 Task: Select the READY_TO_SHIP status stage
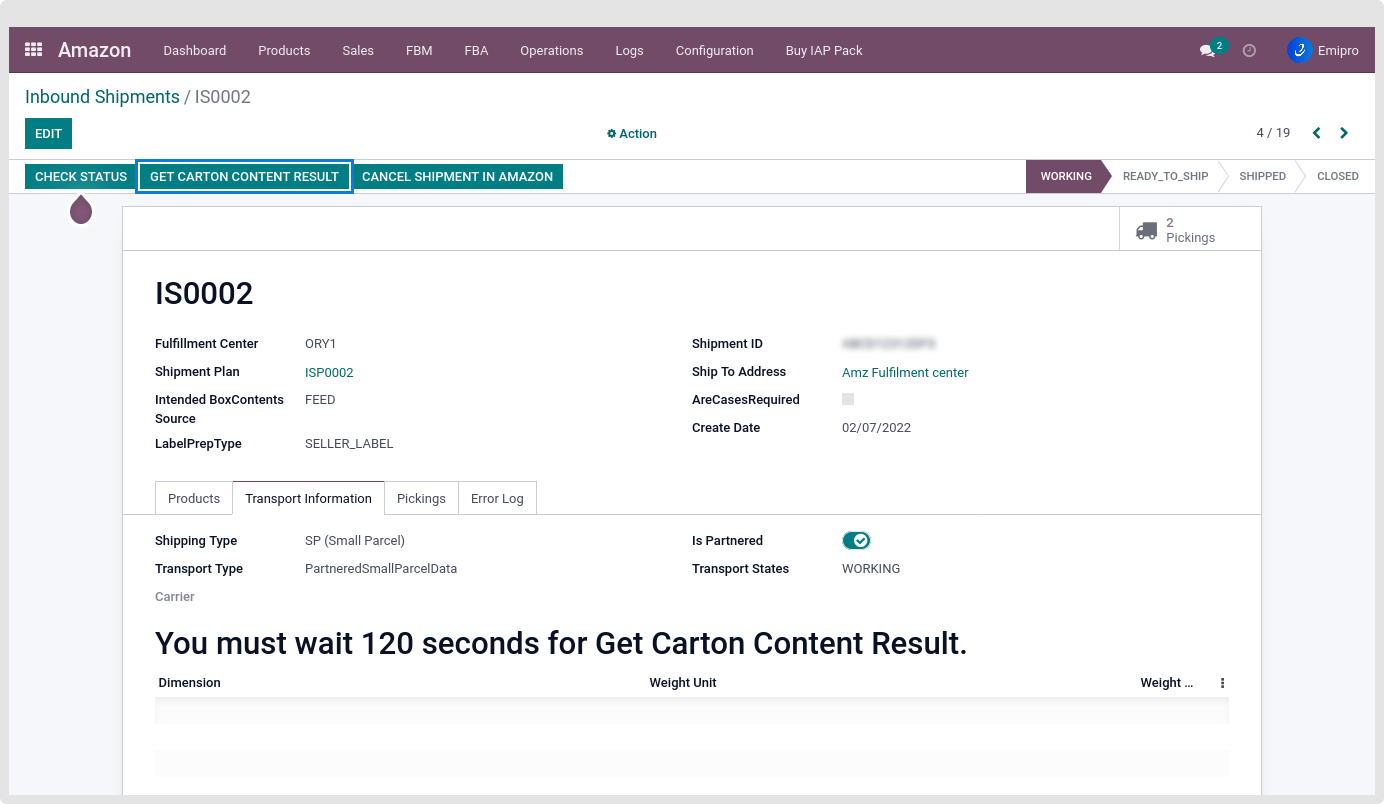click(x=1165, y=176)
